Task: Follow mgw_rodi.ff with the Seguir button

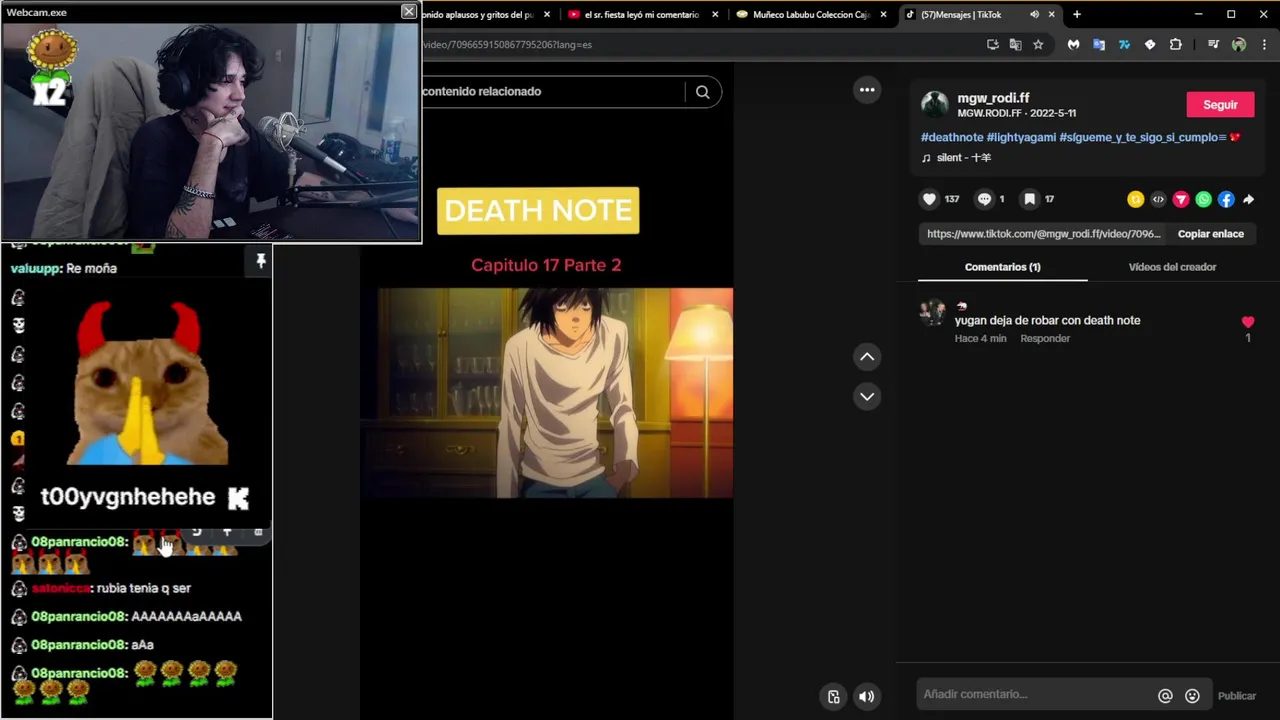Action: [x=1220, y=105]
